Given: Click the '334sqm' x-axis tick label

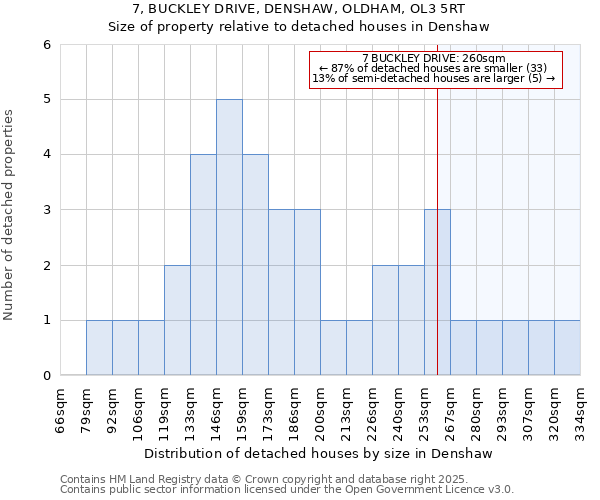Looking at the screenshot, I should coord(580,414).
